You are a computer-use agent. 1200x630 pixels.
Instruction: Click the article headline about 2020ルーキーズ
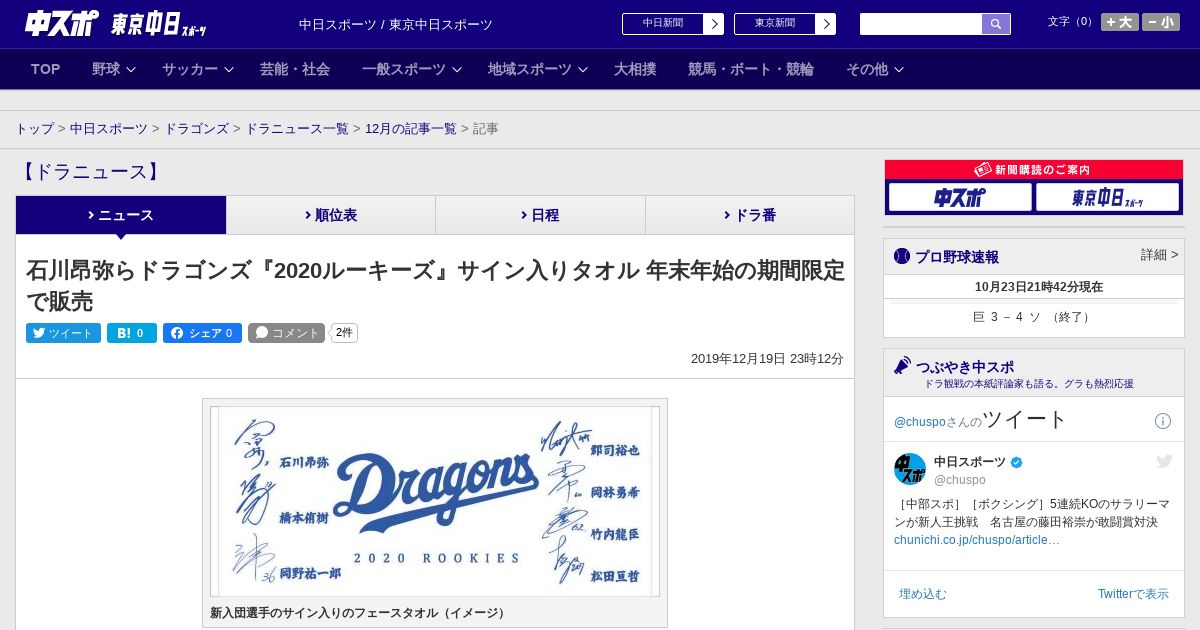coord(435,285)
